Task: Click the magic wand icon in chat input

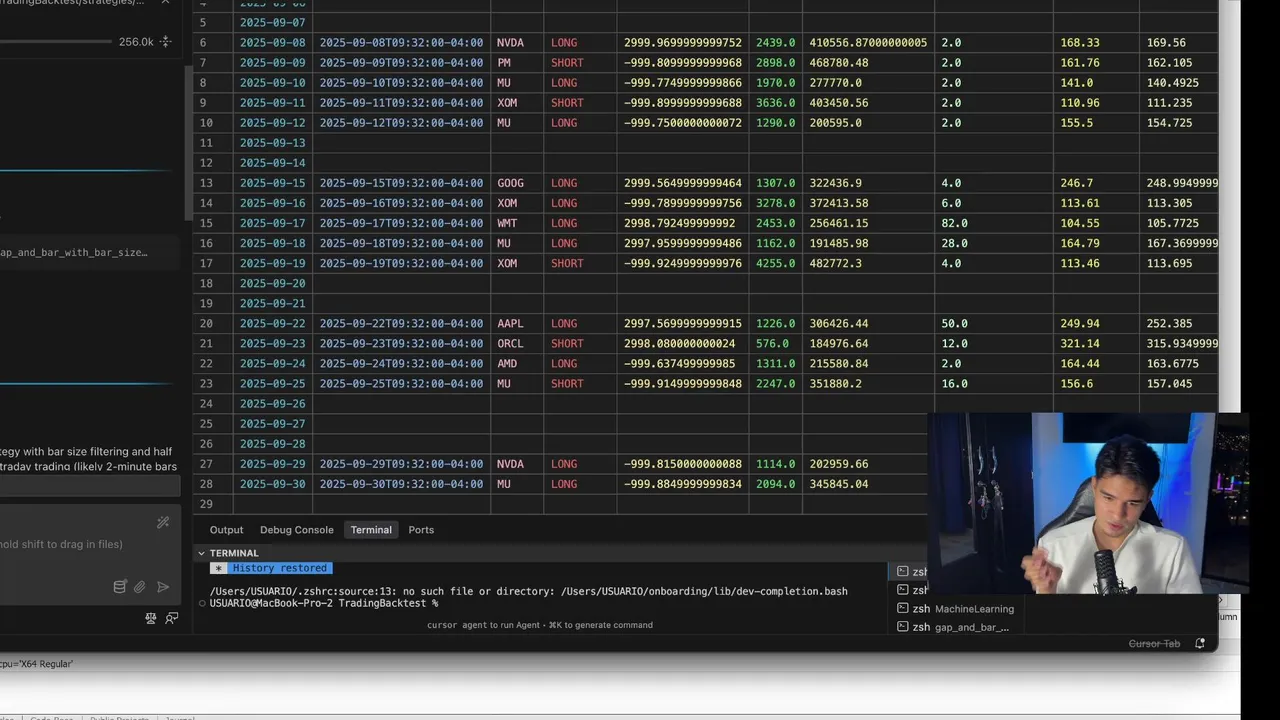Action: (x=163, y=522)
